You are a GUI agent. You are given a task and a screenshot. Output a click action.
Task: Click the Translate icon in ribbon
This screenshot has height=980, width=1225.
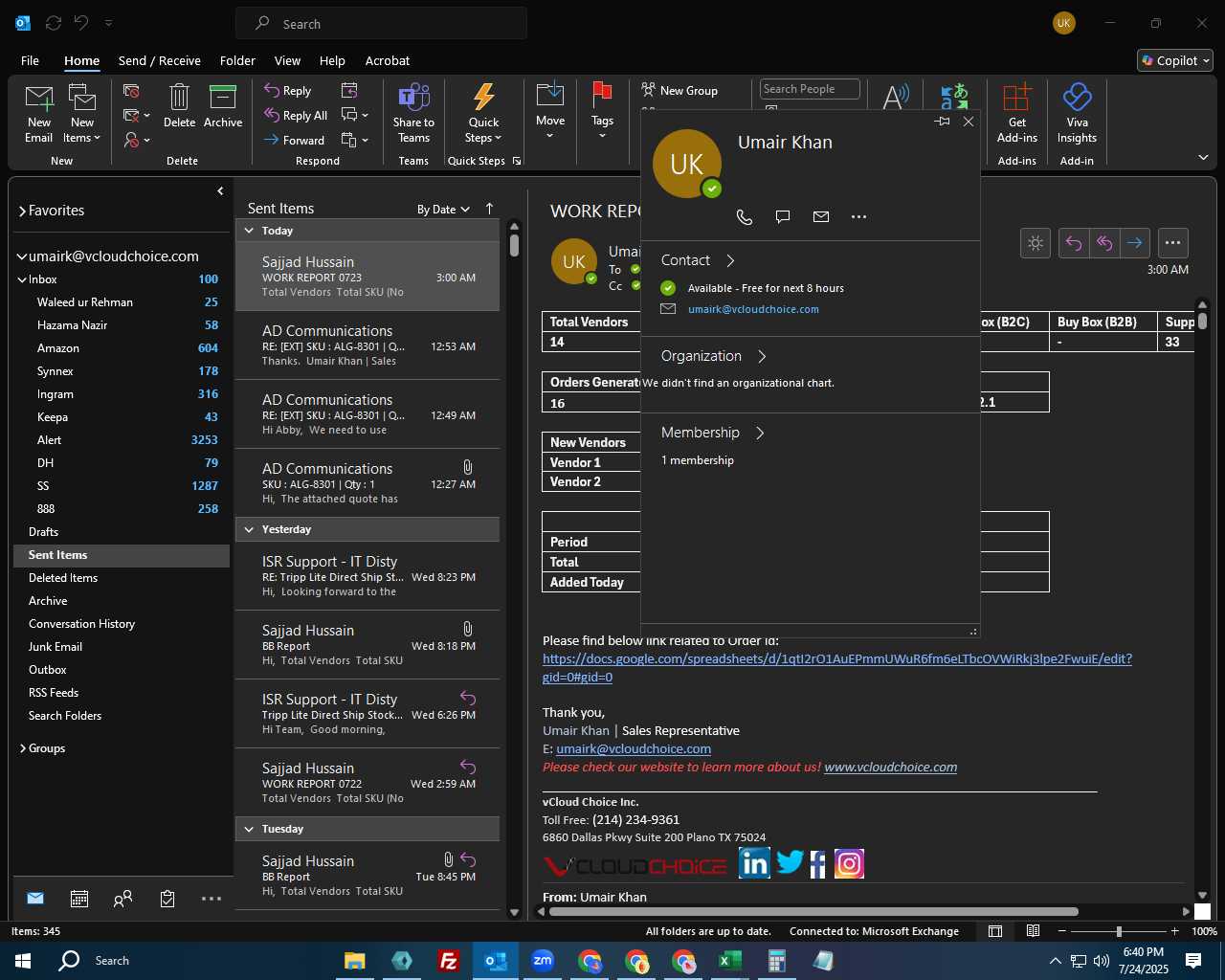(954, 97)
